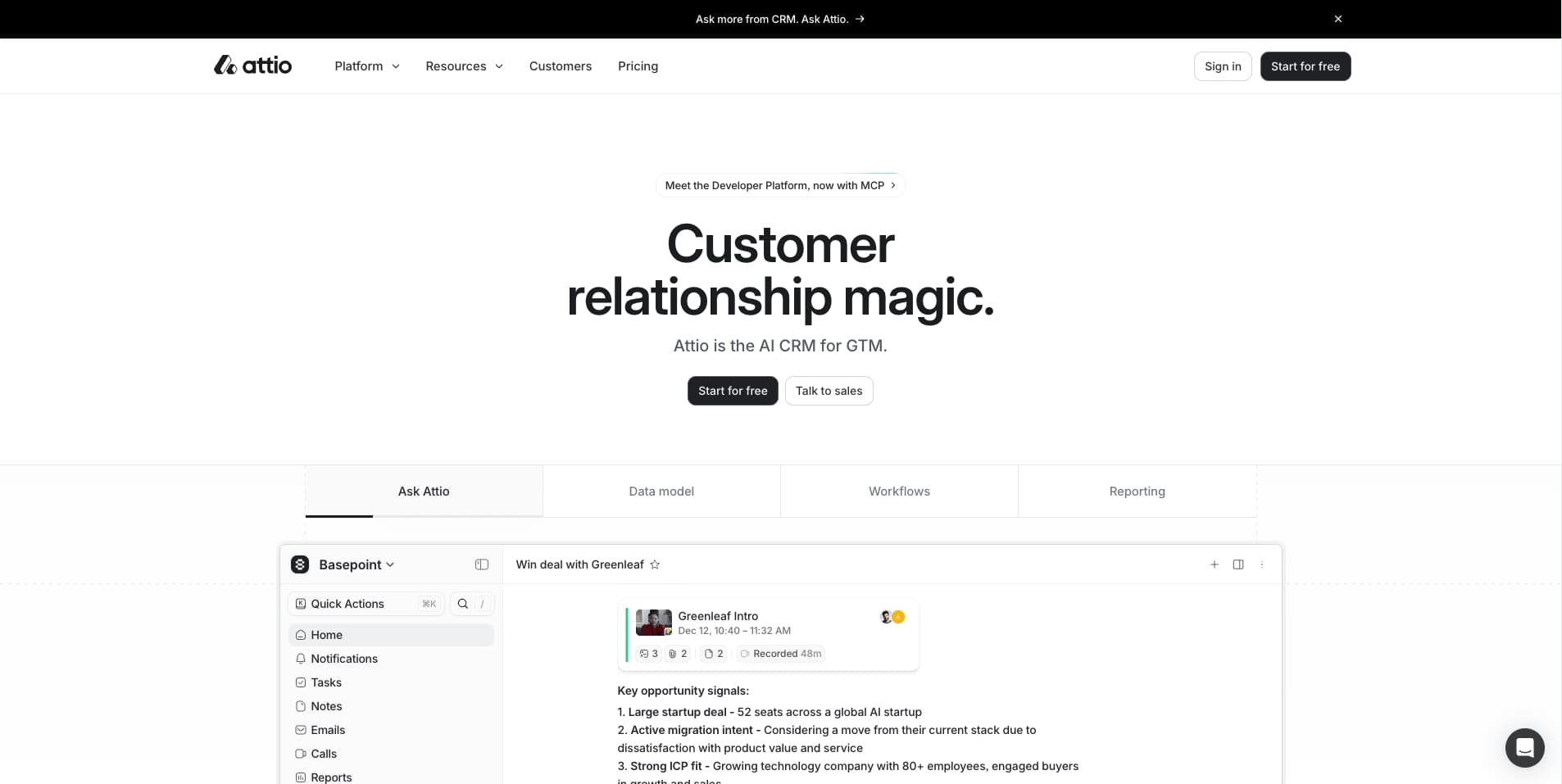This screenshot has width=1562, height=784.
Task: Click the comments count 3 badge
Action: 648,654
